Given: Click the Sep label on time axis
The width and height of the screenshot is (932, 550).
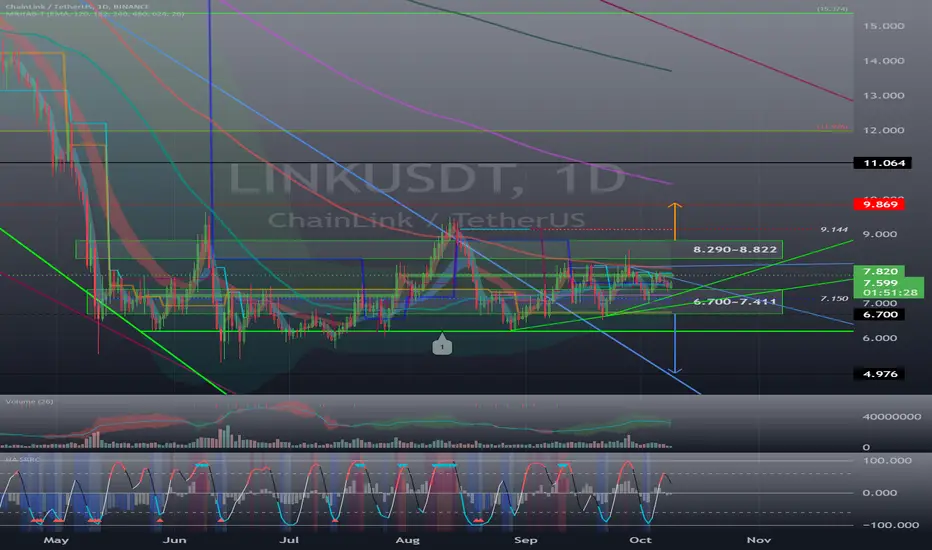Looking at the screenshot, I should coord(525,540).
